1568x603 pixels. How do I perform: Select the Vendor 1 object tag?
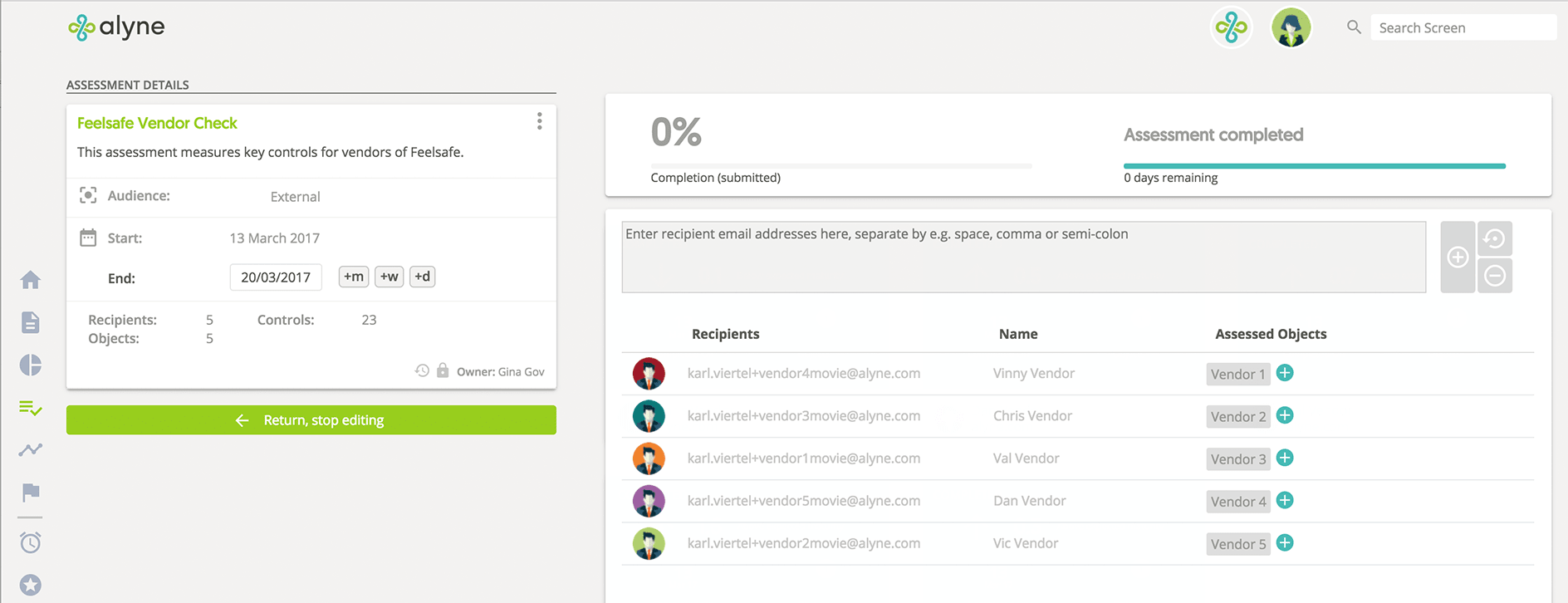(1238, 375)
